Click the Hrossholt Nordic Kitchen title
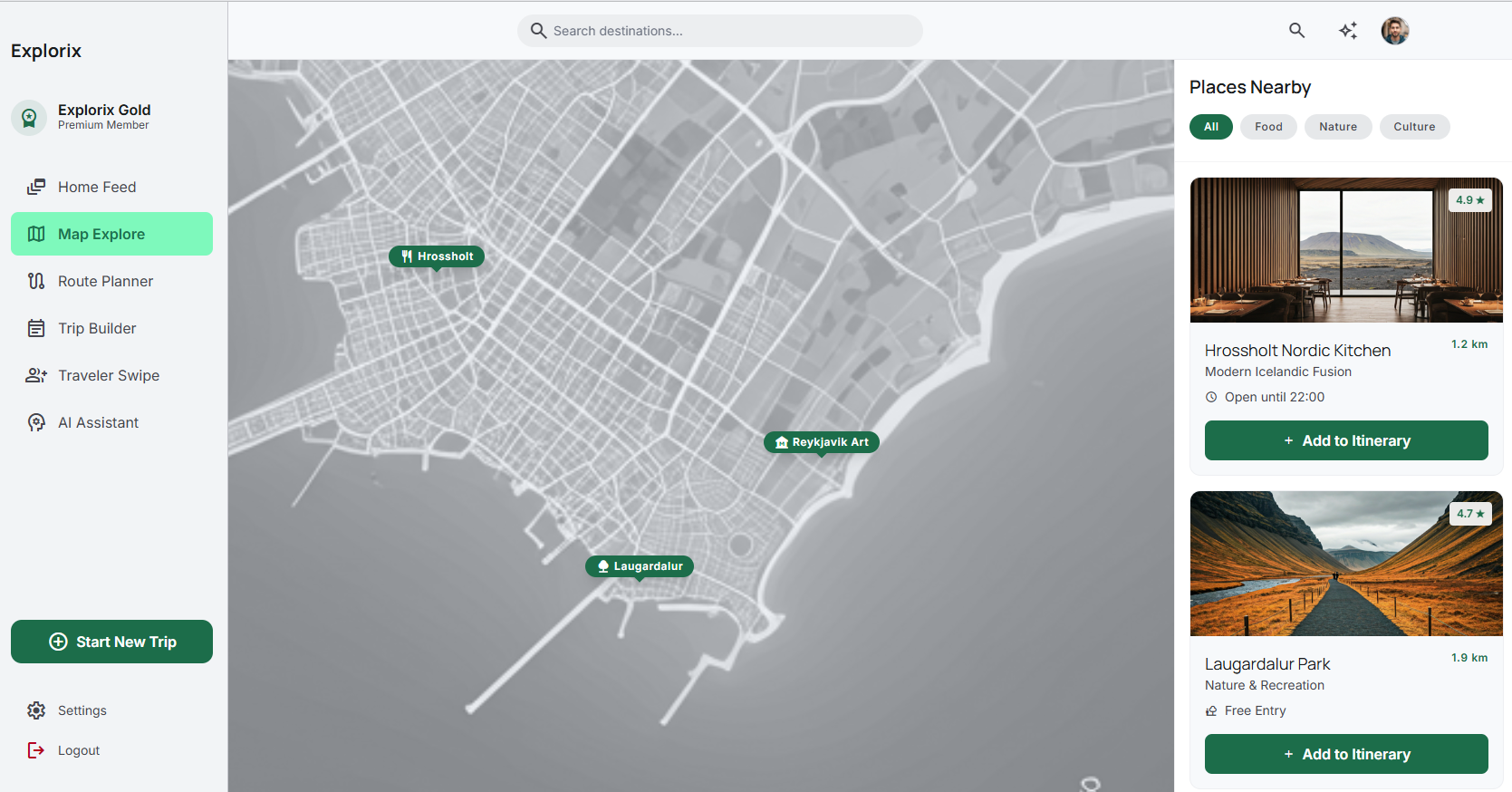This screenshot has height=792, width=1512. pyautogui.click(x=1297, y=351)
